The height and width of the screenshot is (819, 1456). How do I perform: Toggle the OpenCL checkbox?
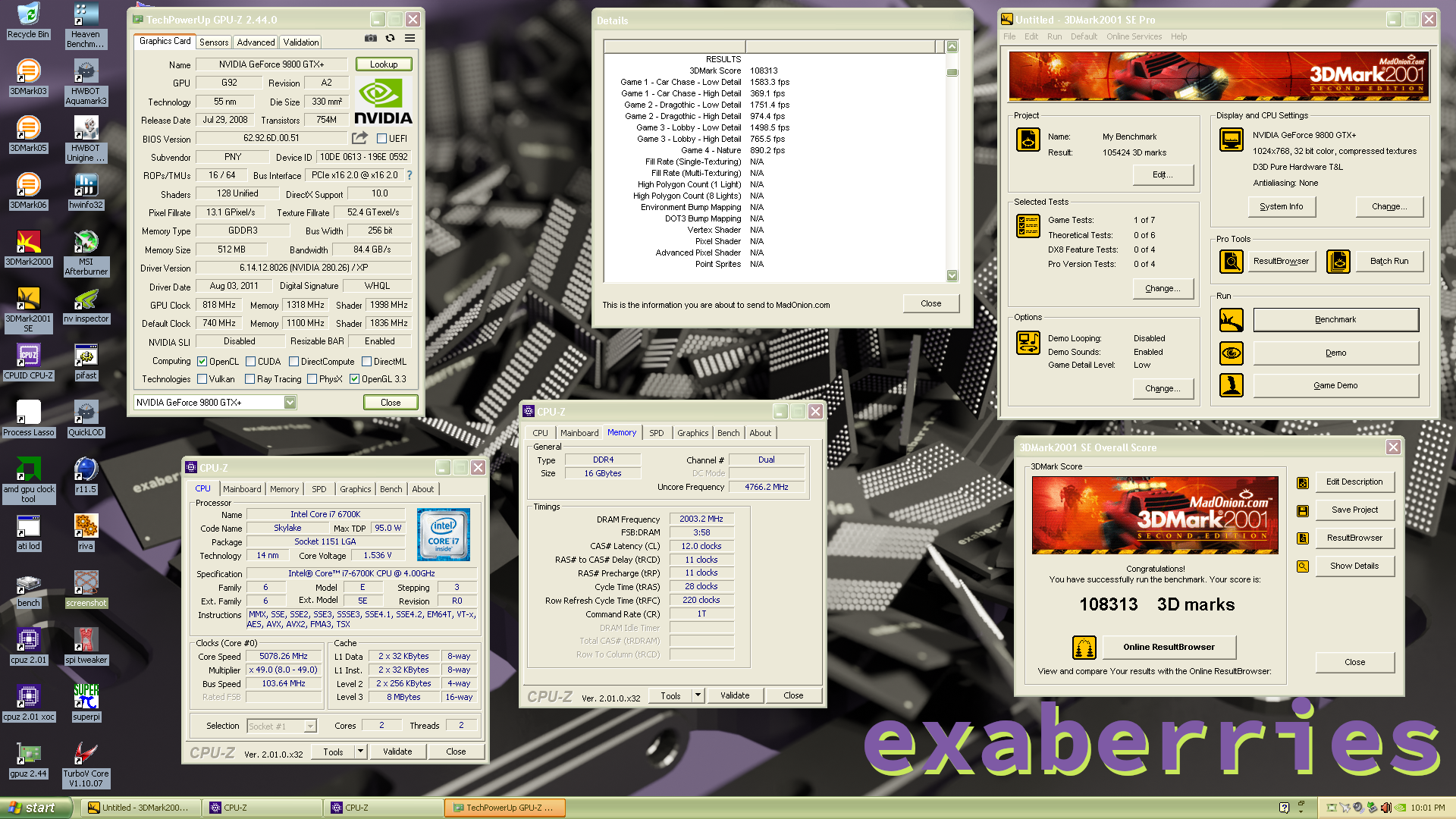(202, 362)
